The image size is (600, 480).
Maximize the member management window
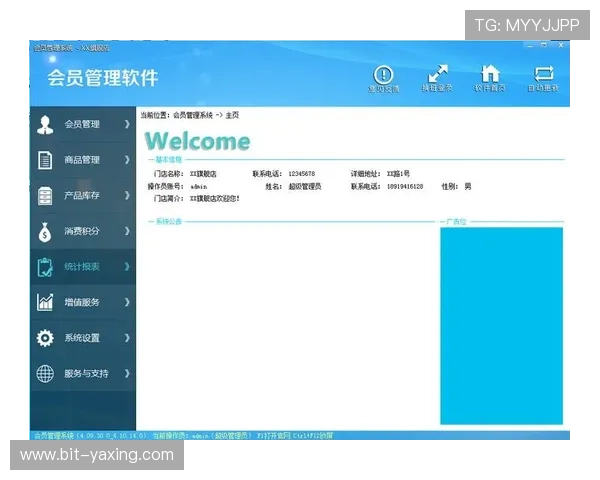[544, 45]
